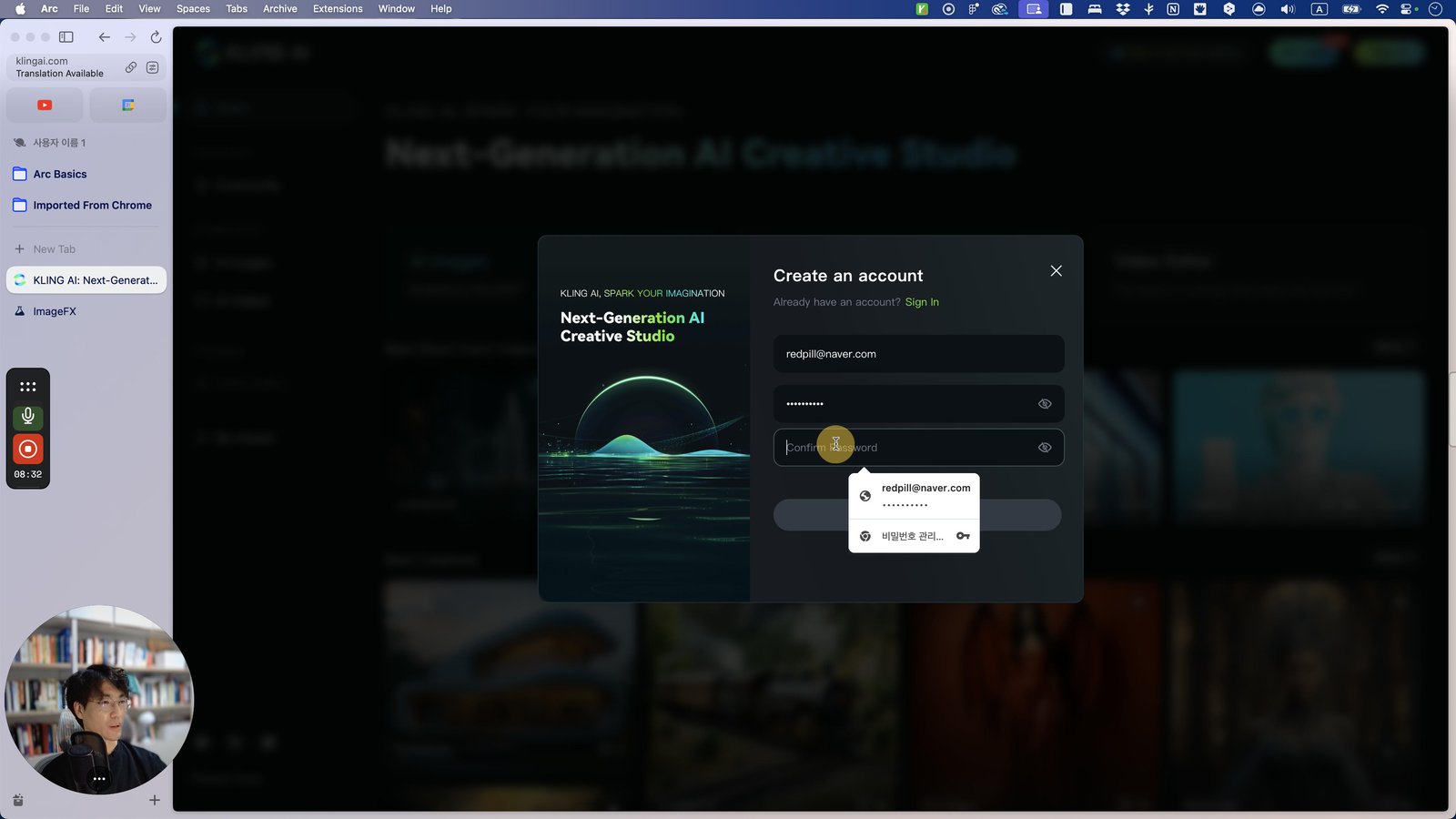Close the Create an account dialog
This screenshot has height=819, width=1456.
coord(1057,271)
